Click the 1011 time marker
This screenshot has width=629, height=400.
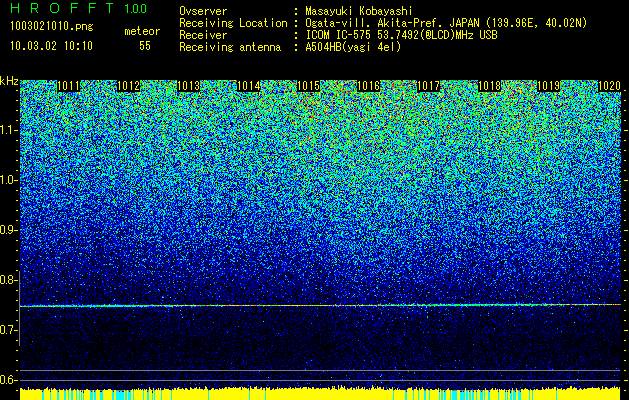coord(69,86)
